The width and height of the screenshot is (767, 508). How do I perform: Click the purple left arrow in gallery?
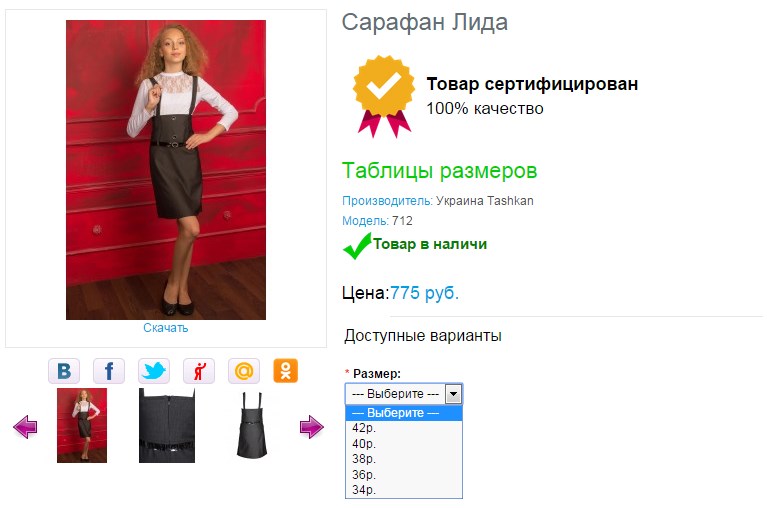25,427
